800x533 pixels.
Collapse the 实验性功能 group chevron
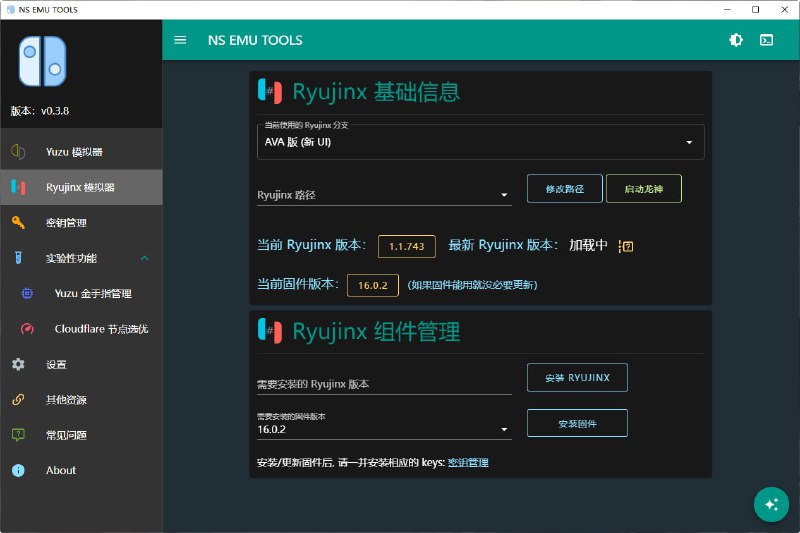pyautogui.click(x=145, y=258)
